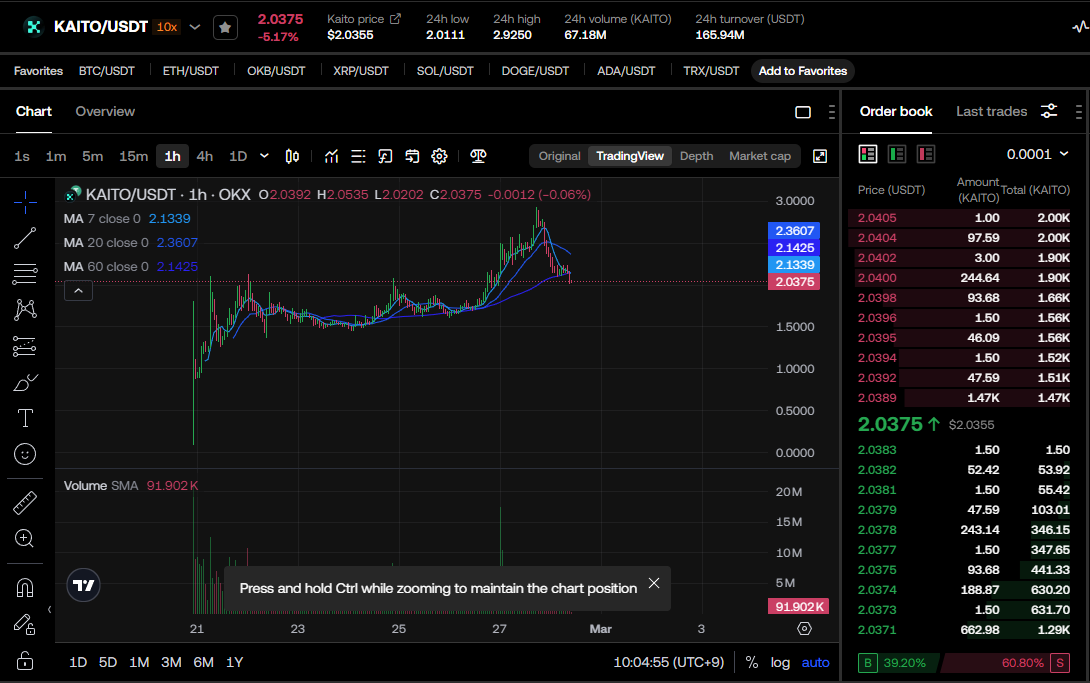Image resolution: width=1090 pixels, height=683 pixels.
Task: Set chart range to 1Y
Action: (x=234, y=662)
